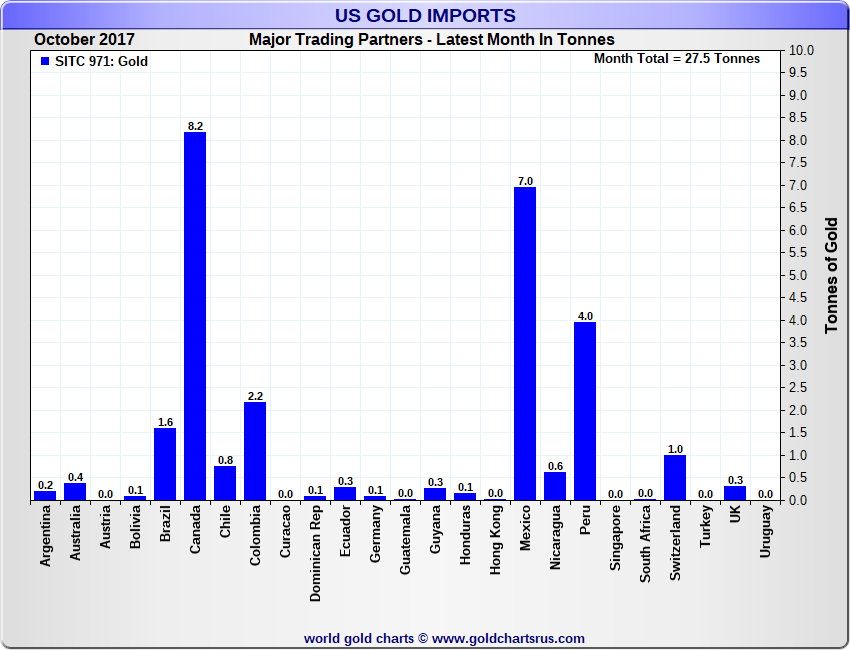Click the US GOLD IMPORTS title
The width and height of the screenshot is (850, 650).
click(425, 15)
